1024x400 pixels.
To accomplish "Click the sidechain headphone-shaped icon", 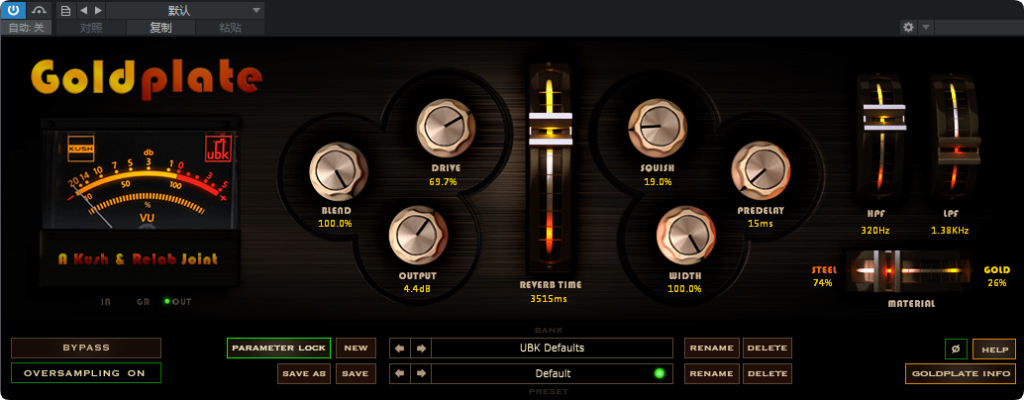I will (x=39, y=10).
